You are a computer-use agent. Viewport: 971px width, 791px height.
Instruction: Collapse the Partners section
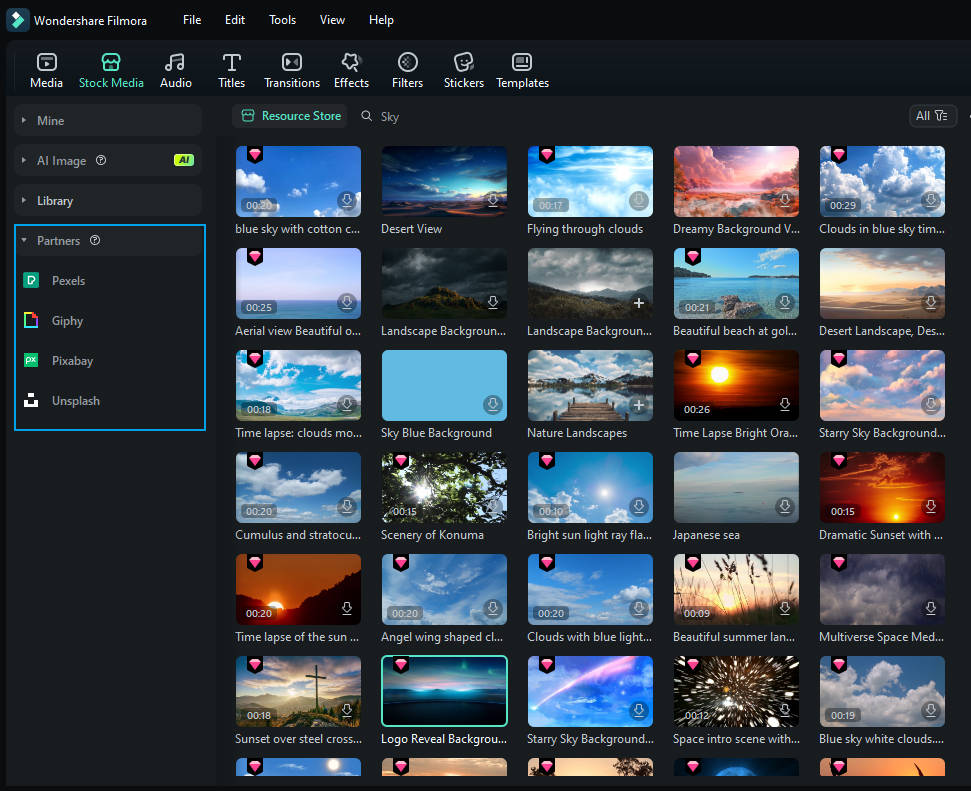point(108,240)
